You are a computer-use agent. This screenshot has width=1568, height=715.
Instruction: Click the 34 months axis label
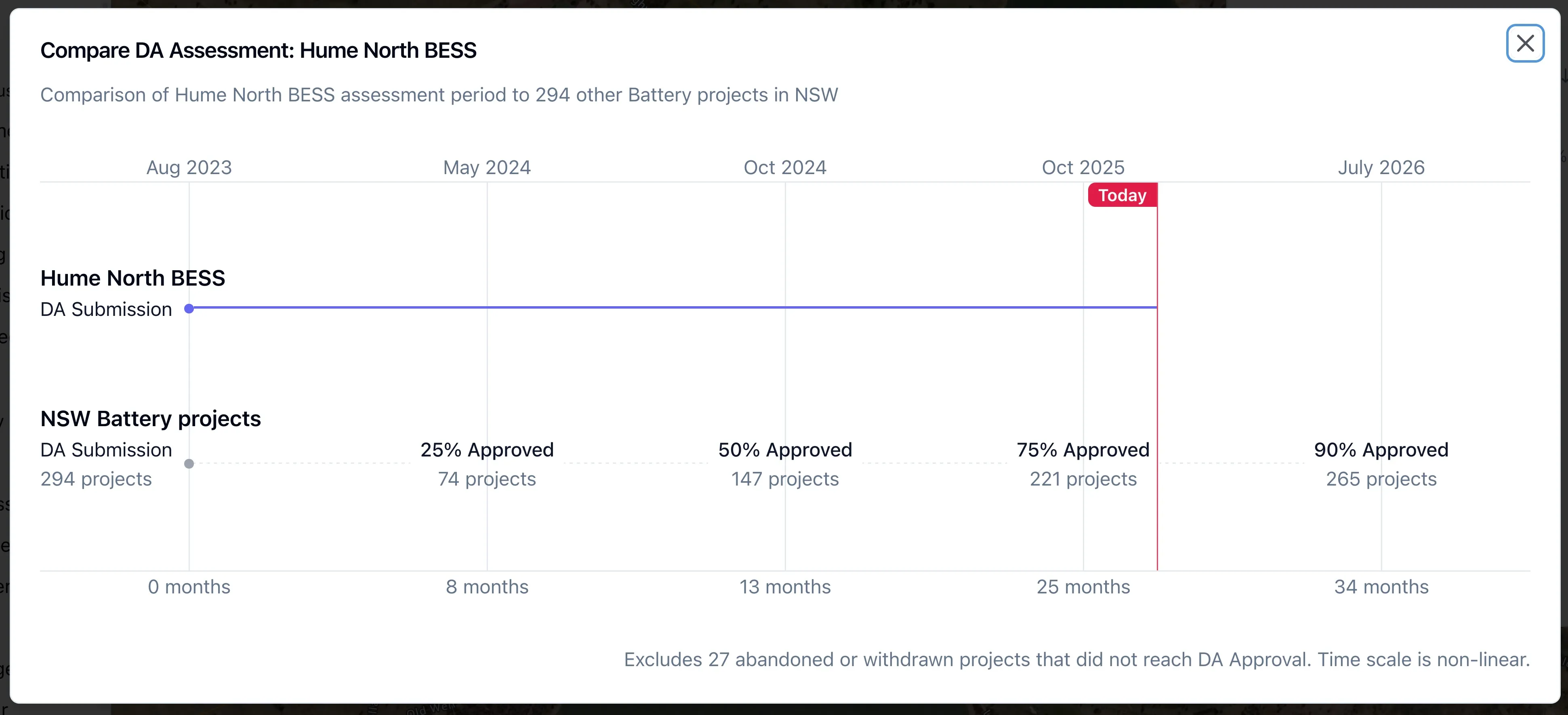(x=1381, y=587)
